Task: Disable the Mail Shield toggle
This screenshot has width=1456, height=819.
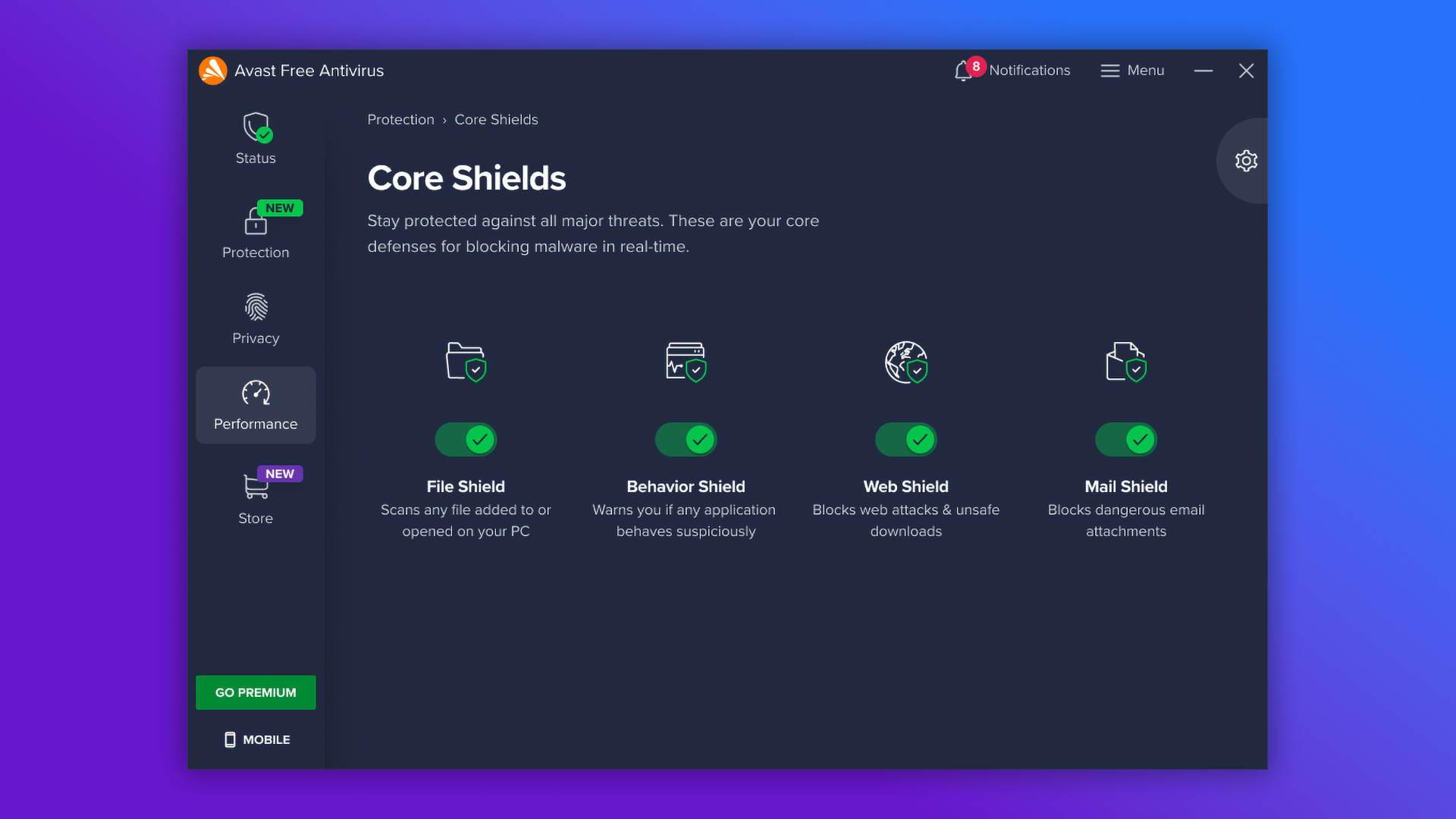Action: pos(1126,440)
